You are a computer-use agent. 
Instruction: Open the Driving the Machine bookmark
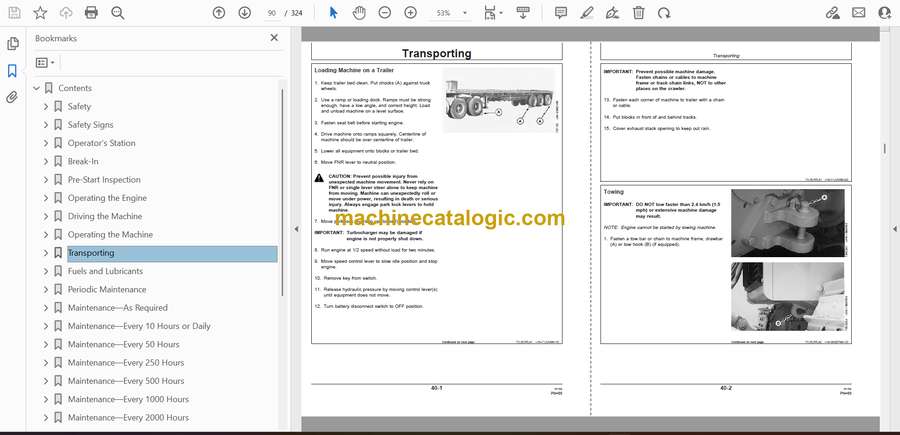point(104,216)
